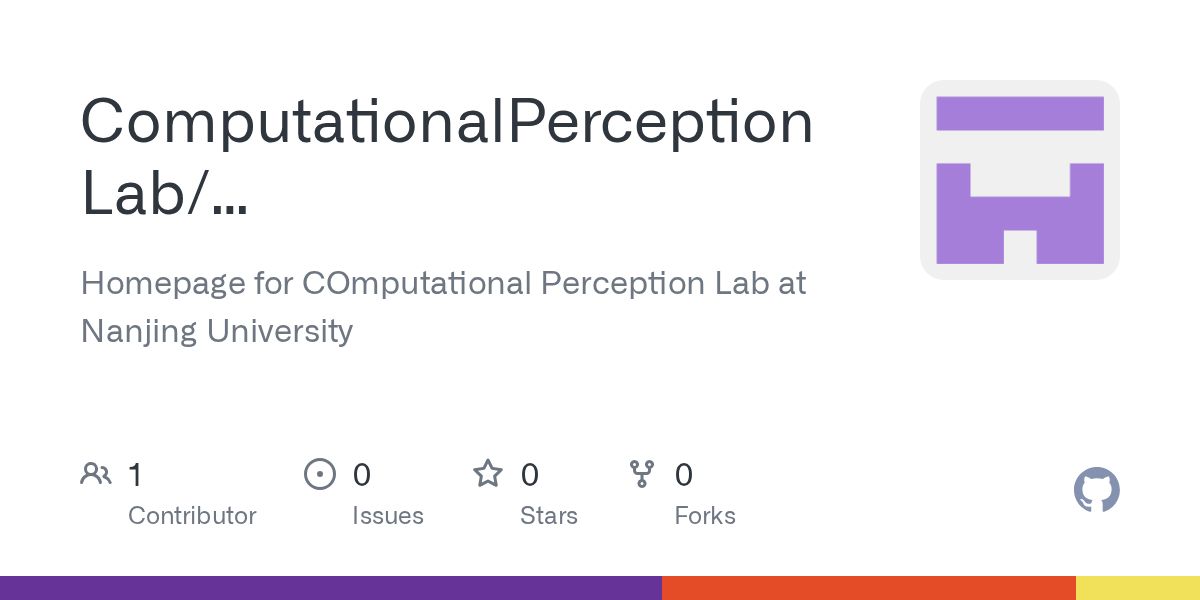Click the Issues label
This screenshot has width=1200, height=600.
pyautogui.click(x=388, y=516)
